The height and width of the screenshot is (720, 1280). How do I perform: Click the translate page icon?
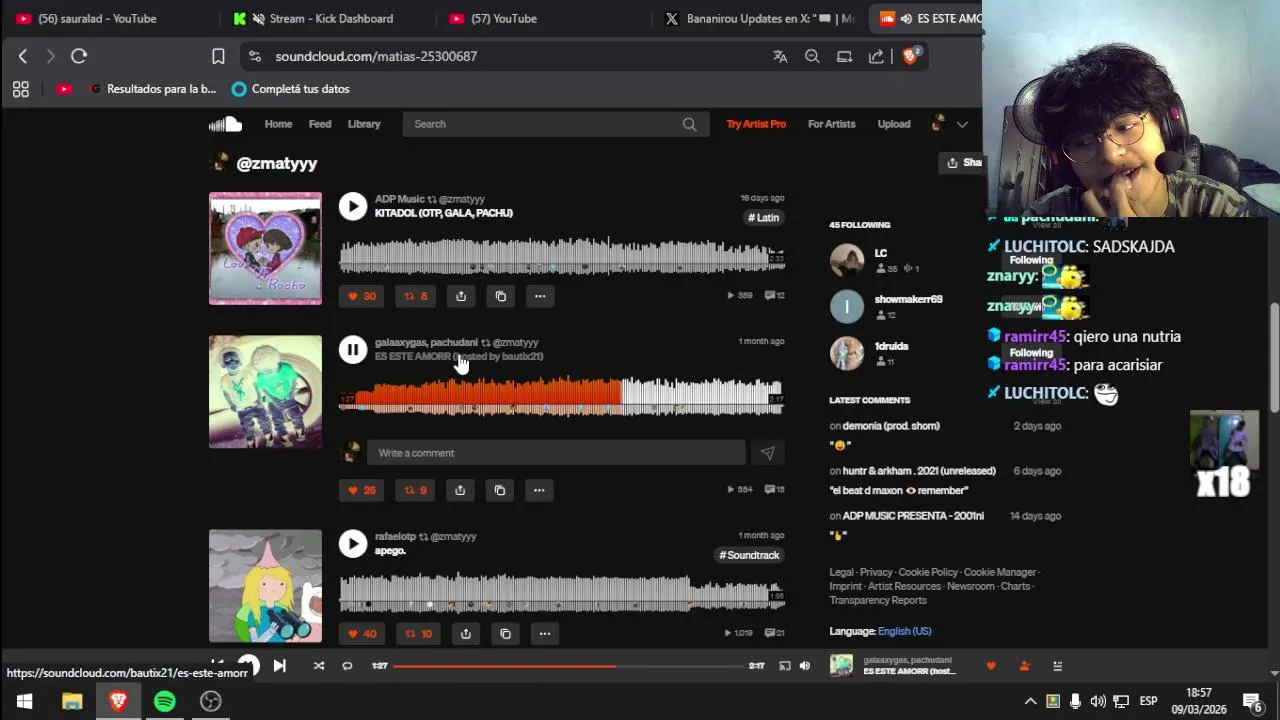(x=780, y=56)
